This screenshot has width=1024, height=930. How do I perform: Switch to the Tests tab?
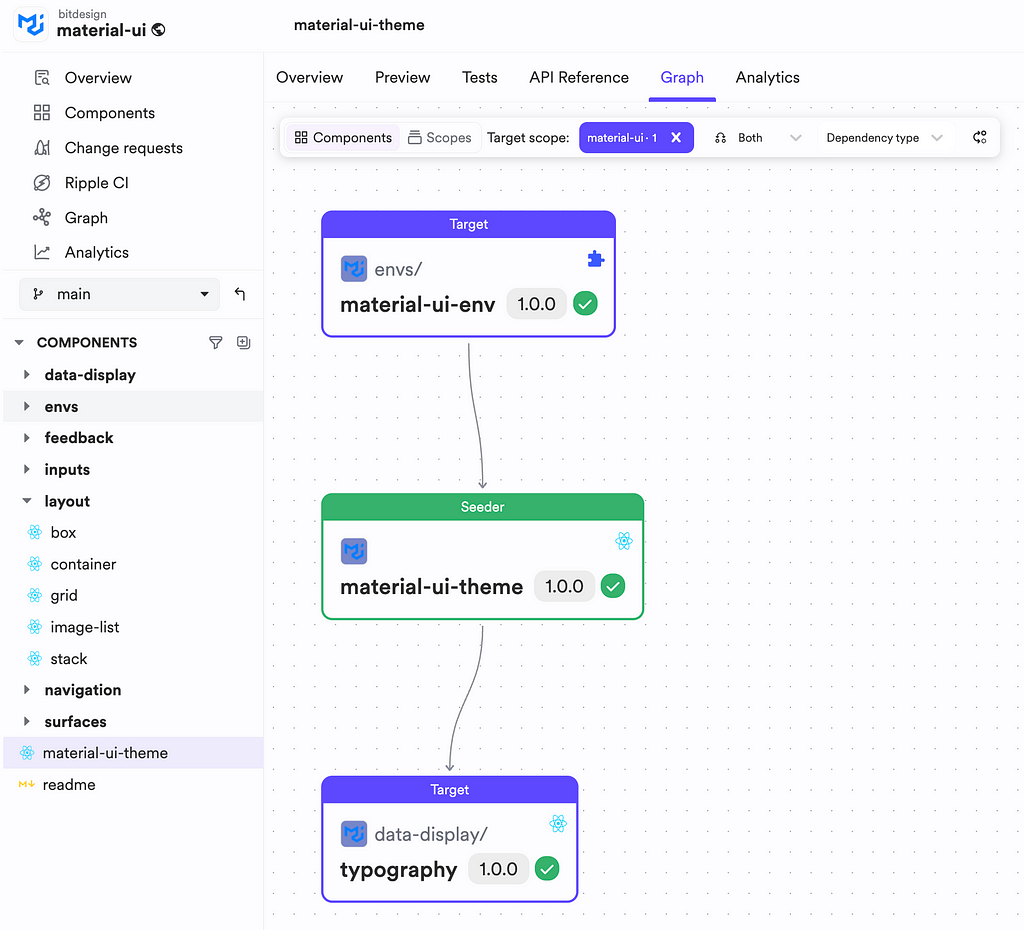(479, 78)
